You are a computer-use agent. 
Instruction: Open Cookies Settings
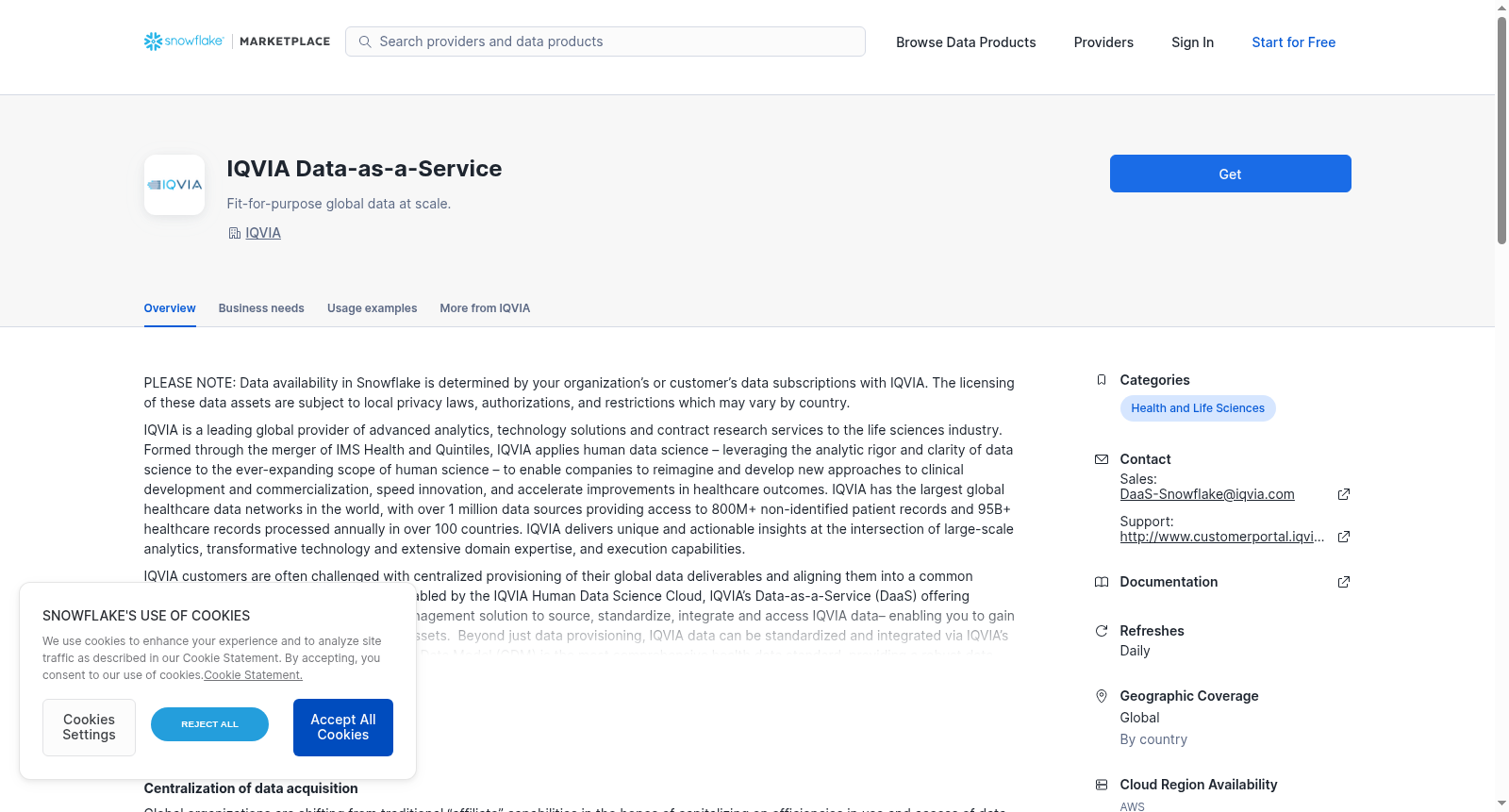(x=89, y=727)
